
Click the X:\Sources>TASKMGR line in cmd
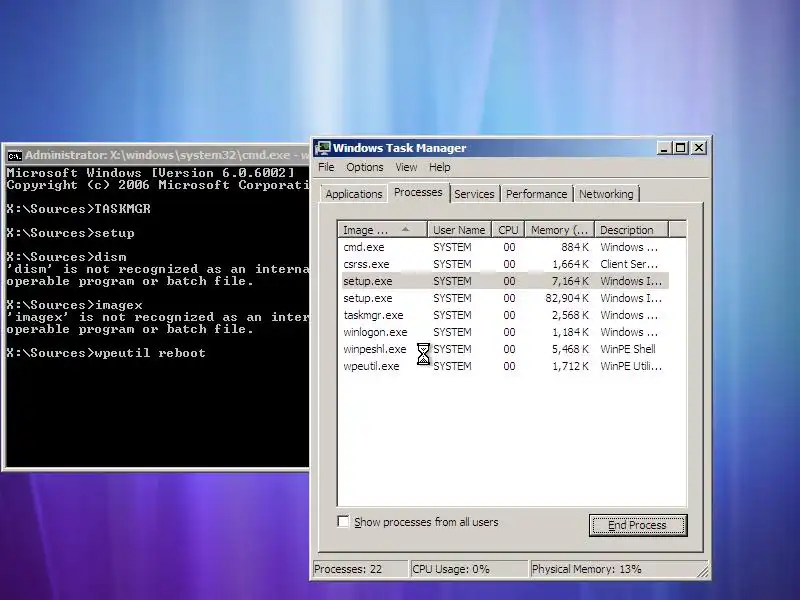pos(79,209)
